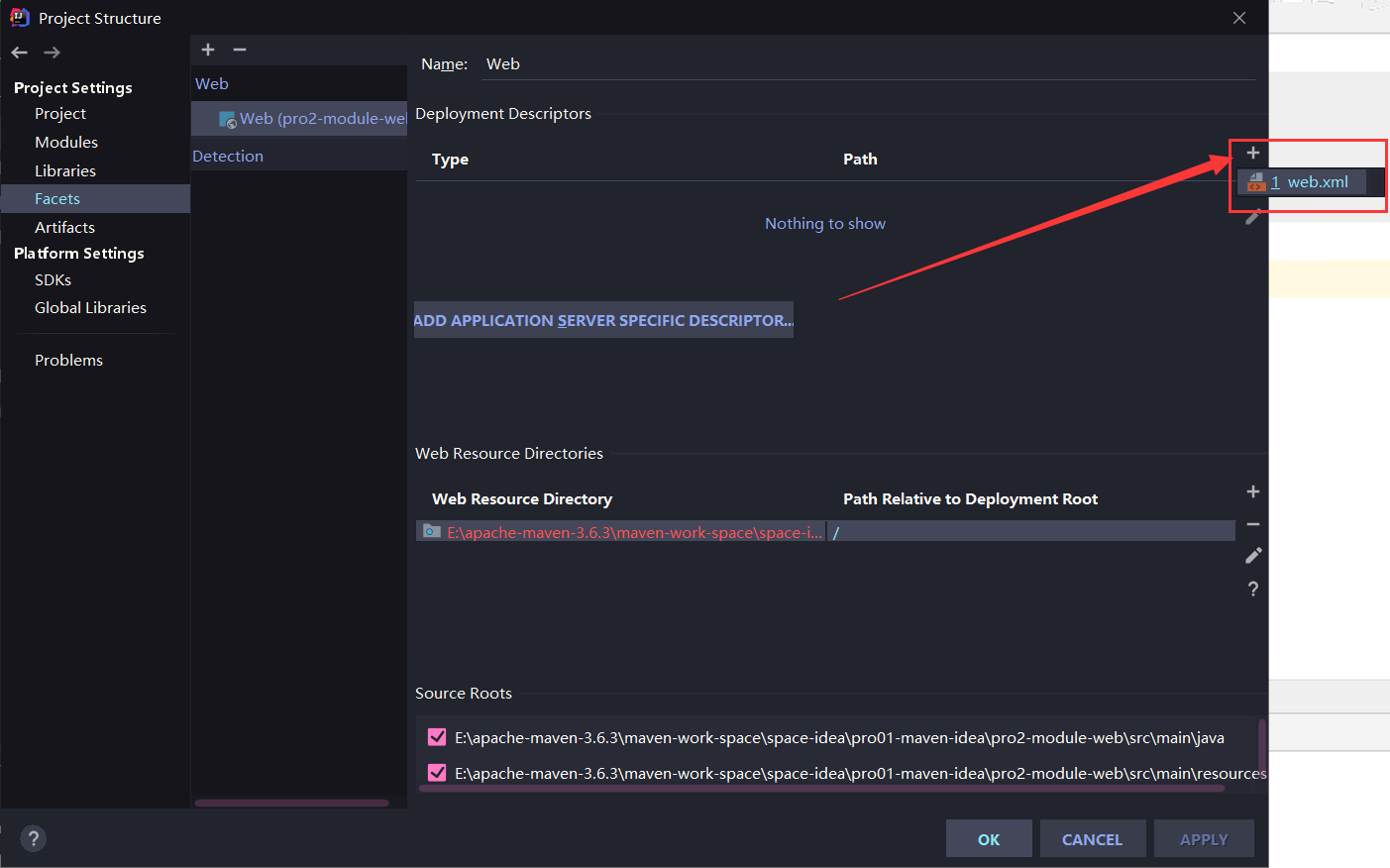Click the forward navigation arrow
The height and width of the screenshot is (868, 1390).
[53, 53]
